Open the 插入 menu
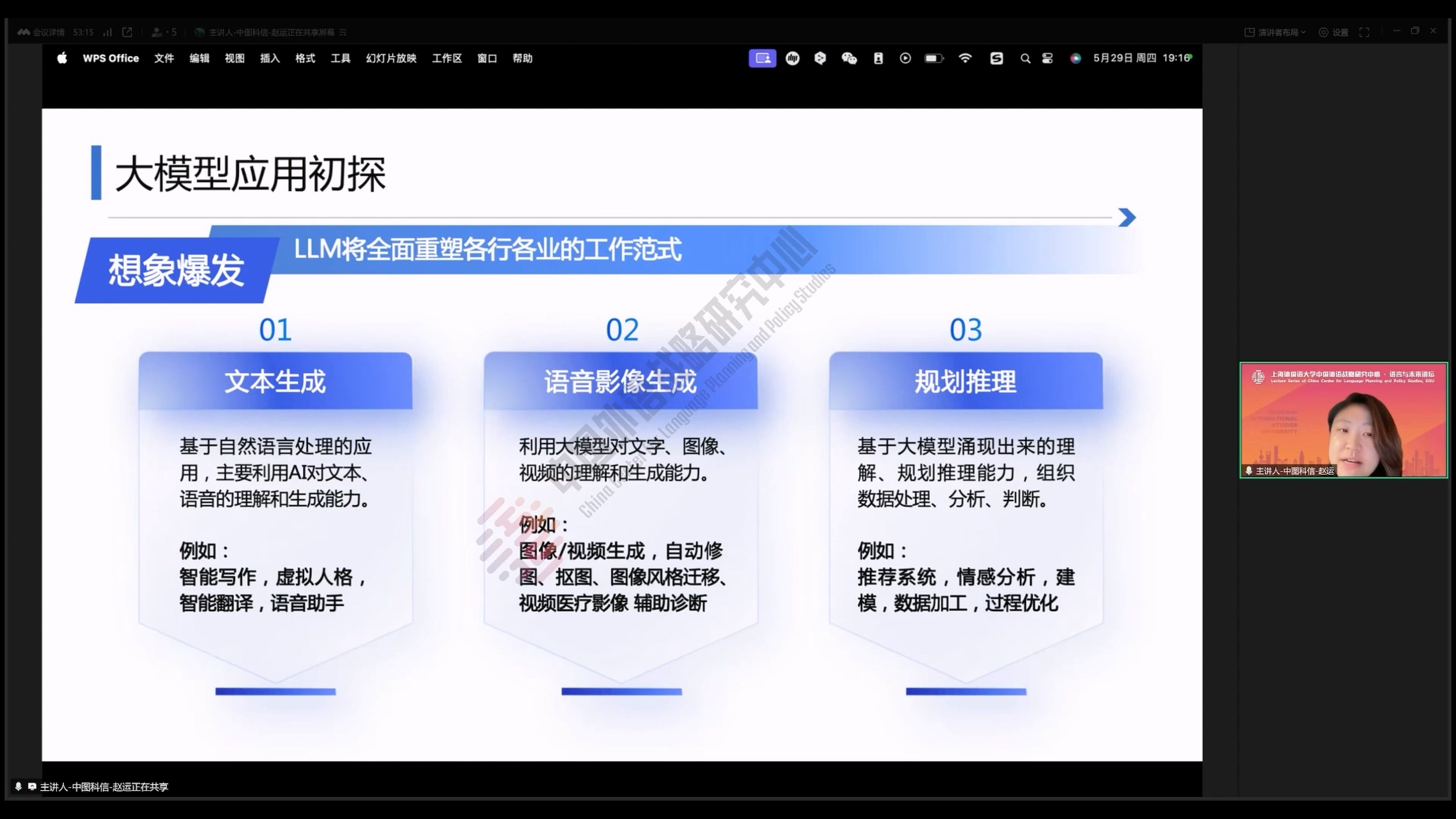The image size is (1456, 819). click(x=269, y=58)
